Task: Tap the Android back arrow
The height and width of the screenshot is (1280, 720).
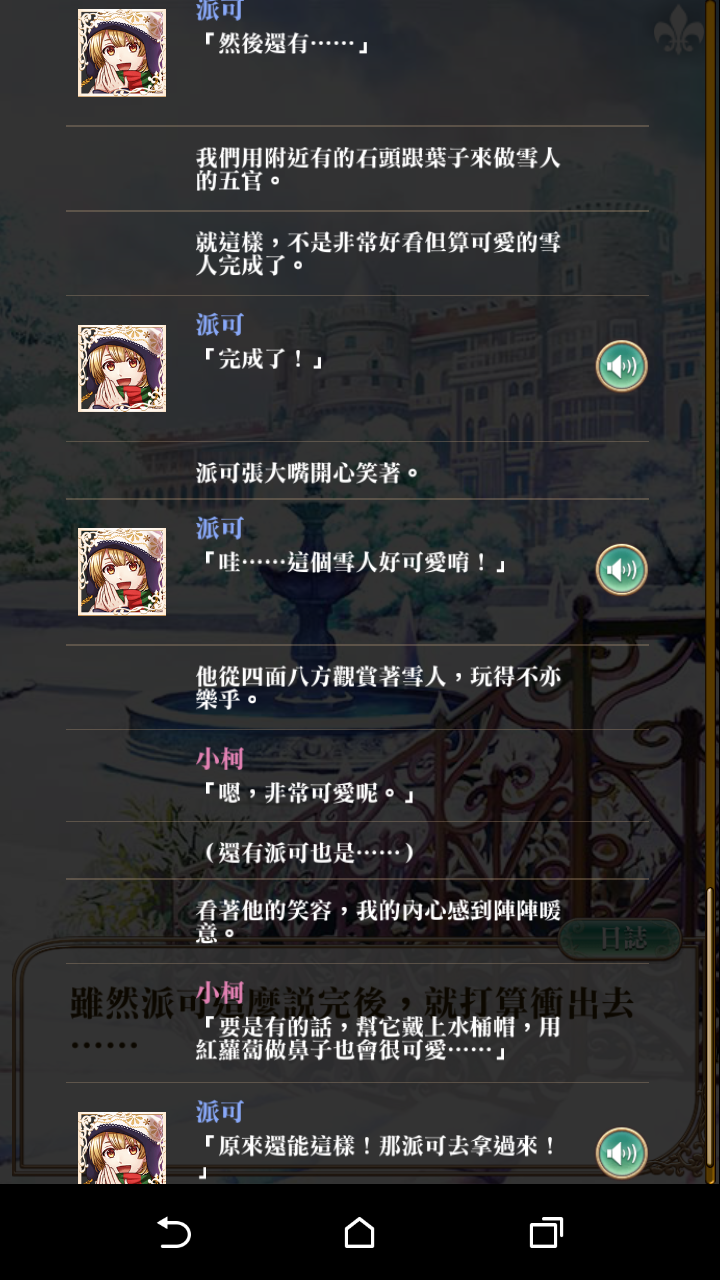Action: (x=174, y=1232)
